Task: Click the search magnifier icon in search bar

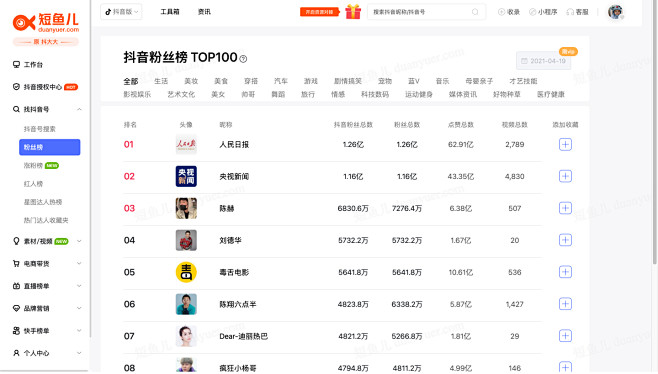Action: click(x=475, y=12)
